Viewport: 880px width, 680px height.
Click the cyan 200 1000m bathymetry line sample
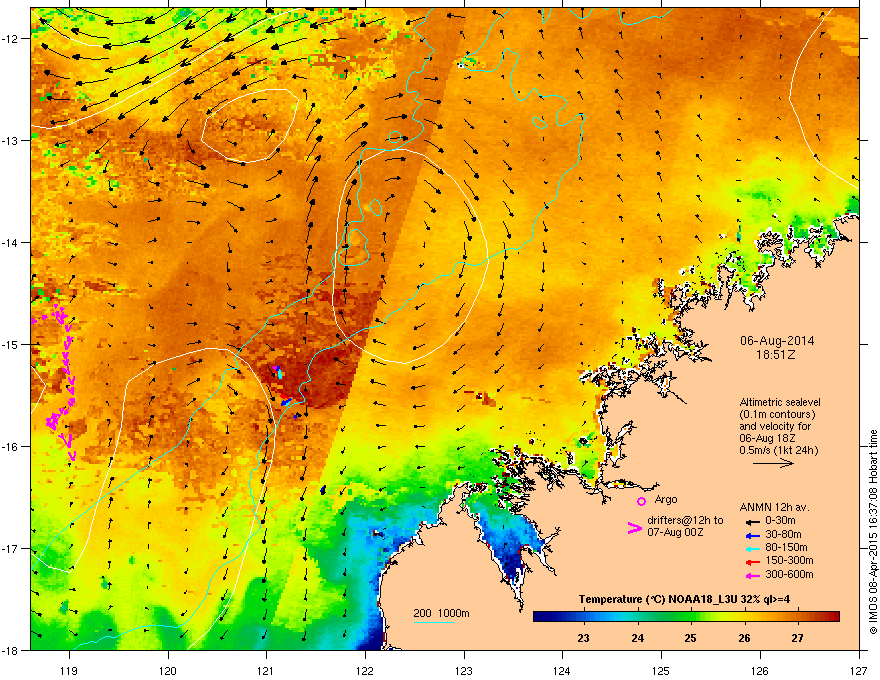433,622
